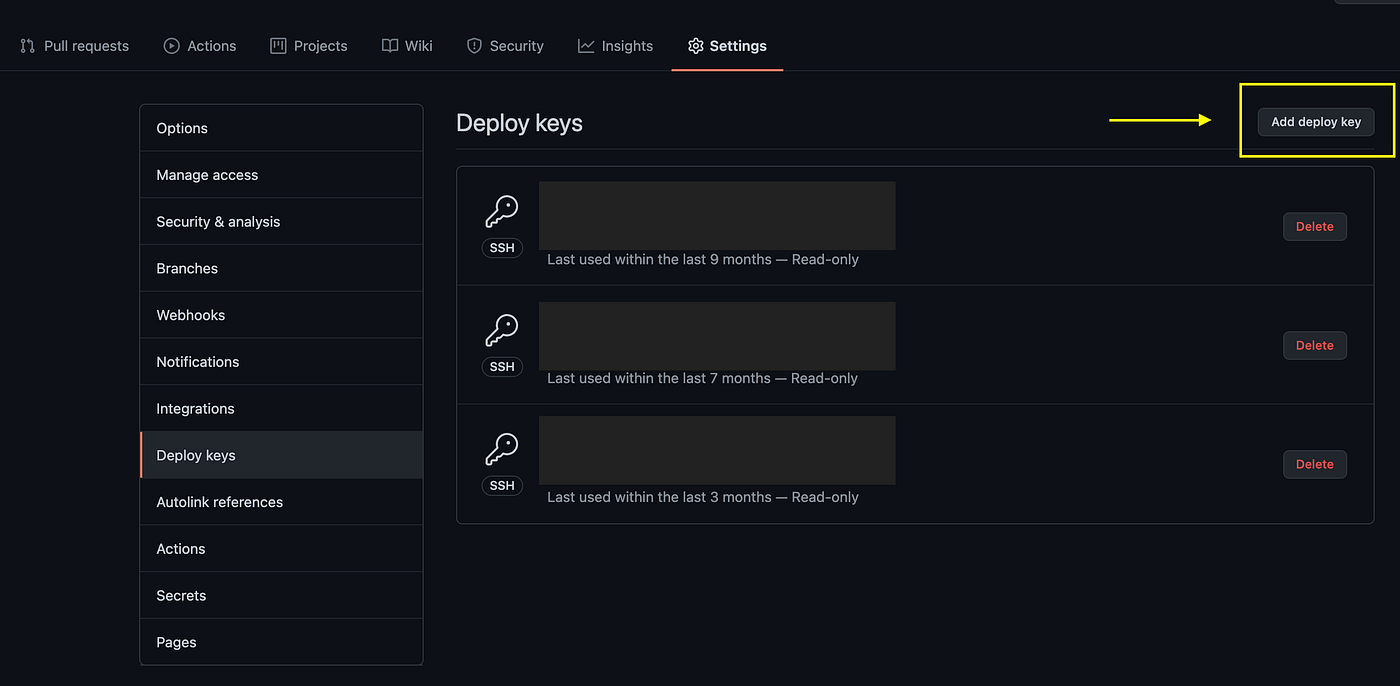This screenshot has height=686, width=1400.
Task: Click the Projects board icon
Action: pyautogui.click(x=279, y=46)
